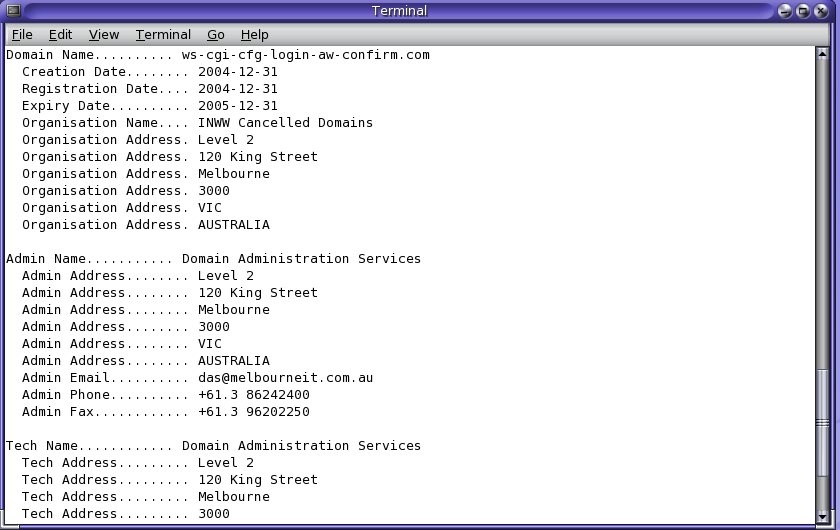Open the Go menu

coord(216,34)
